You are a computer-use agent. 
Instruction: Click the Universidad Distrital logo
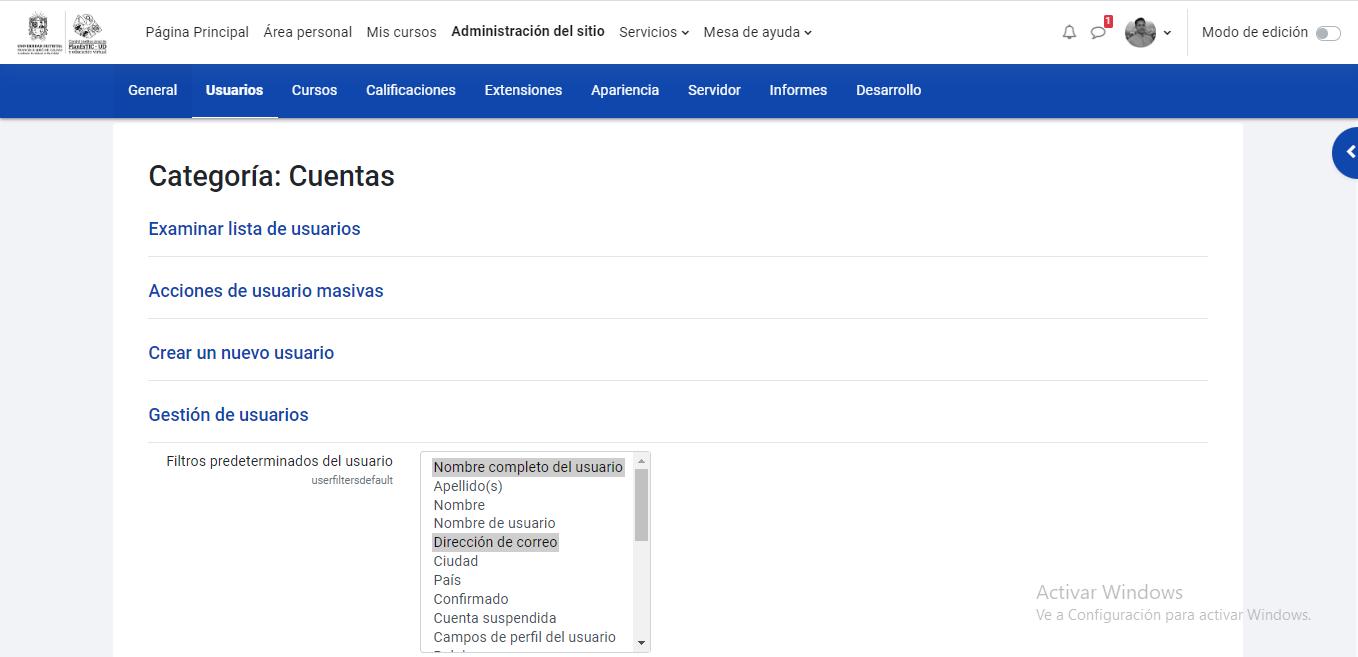pos(36,31)
